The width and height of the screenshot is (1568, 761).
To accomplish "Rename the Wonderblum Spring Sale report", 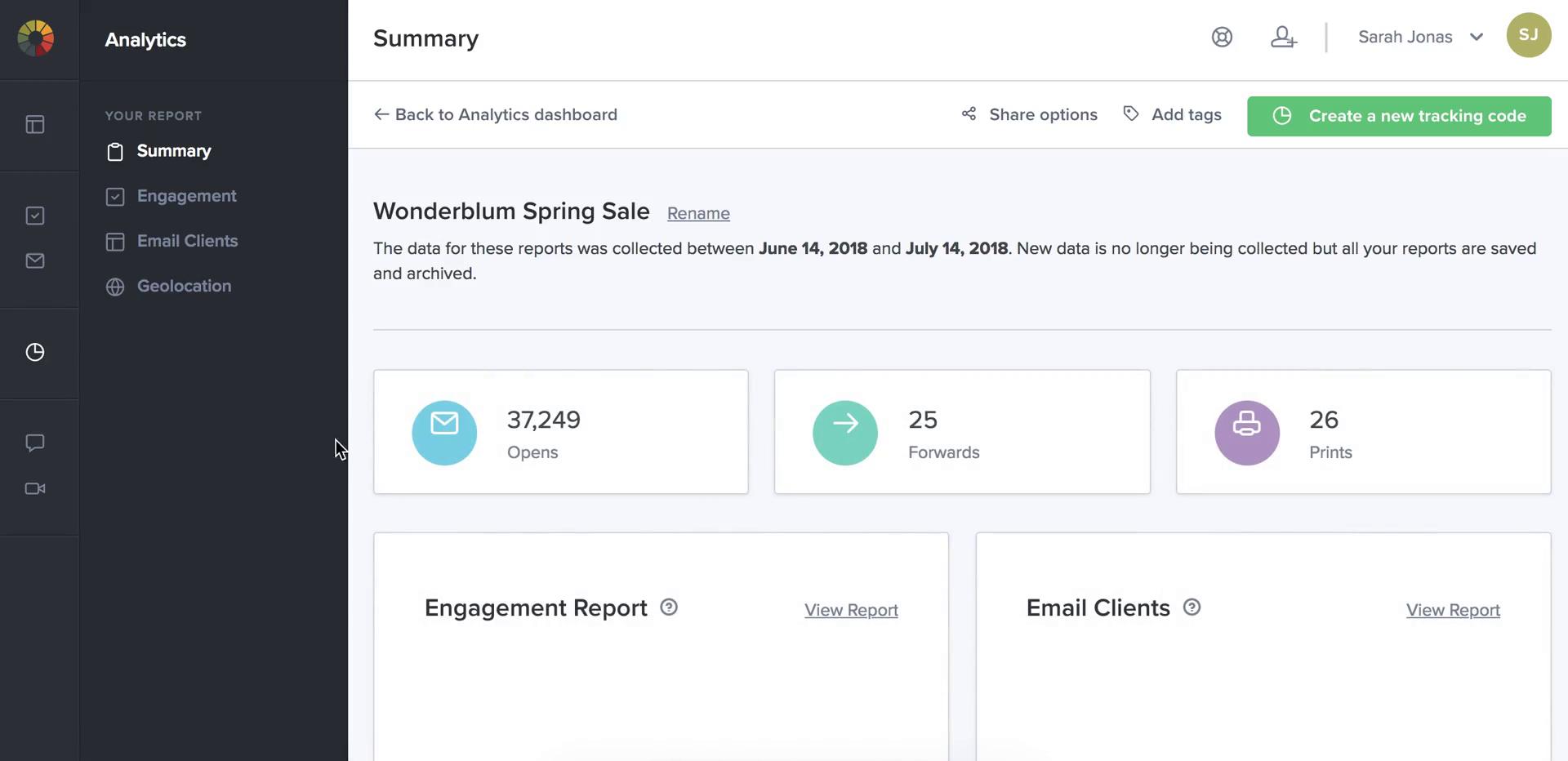I will (698, 213).
